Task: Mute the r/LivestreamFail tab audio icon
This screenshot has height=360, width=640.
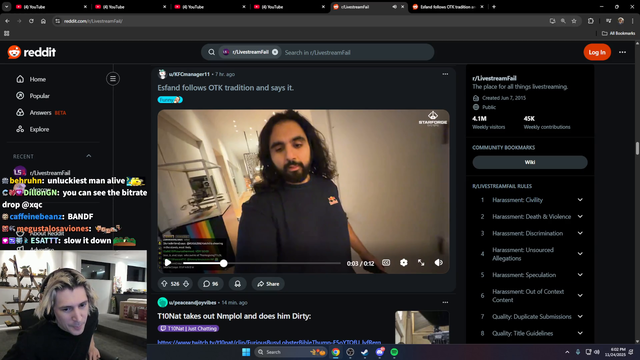Action: click(394, 7)
